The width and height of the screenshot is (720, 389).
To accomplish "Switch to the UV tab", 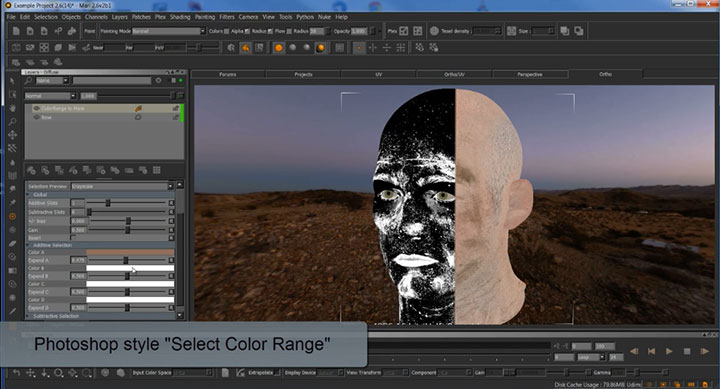I will [x=378, y=74].
